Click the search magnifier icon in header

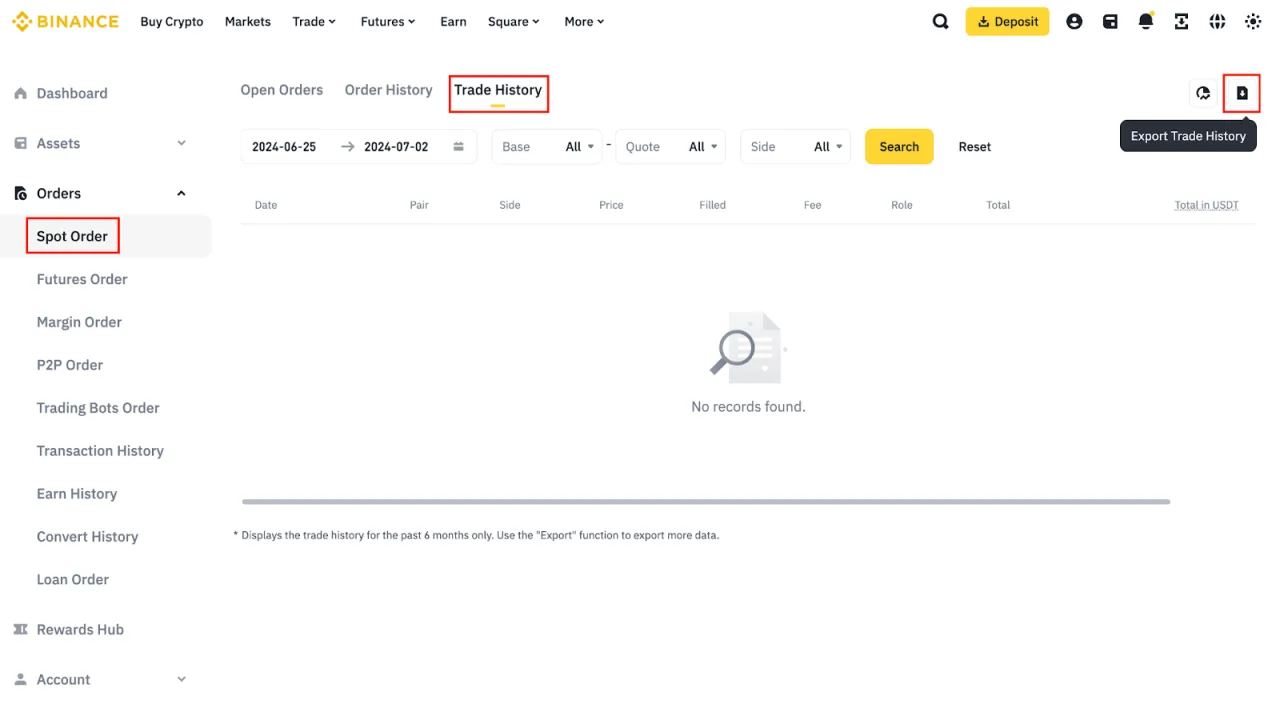coord(940,22)
